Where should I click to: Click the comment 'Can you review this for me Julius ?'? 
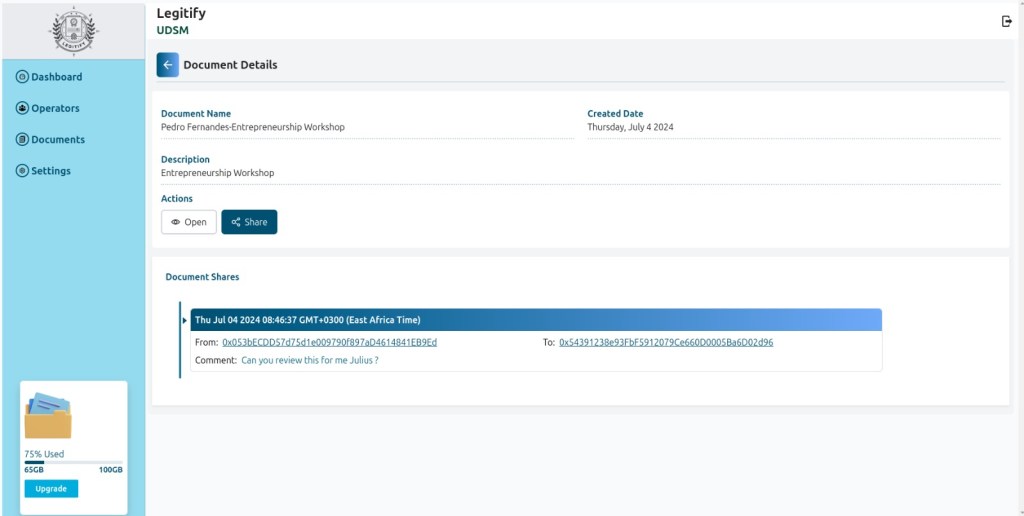[310, 360]
